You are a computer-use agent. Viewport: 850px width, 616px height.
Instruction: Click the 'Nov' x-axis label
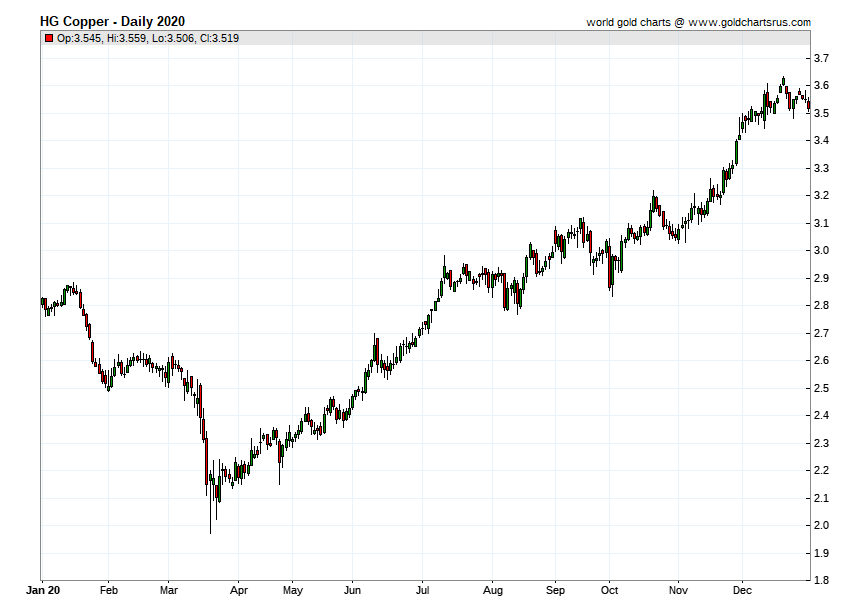[678, 590]
